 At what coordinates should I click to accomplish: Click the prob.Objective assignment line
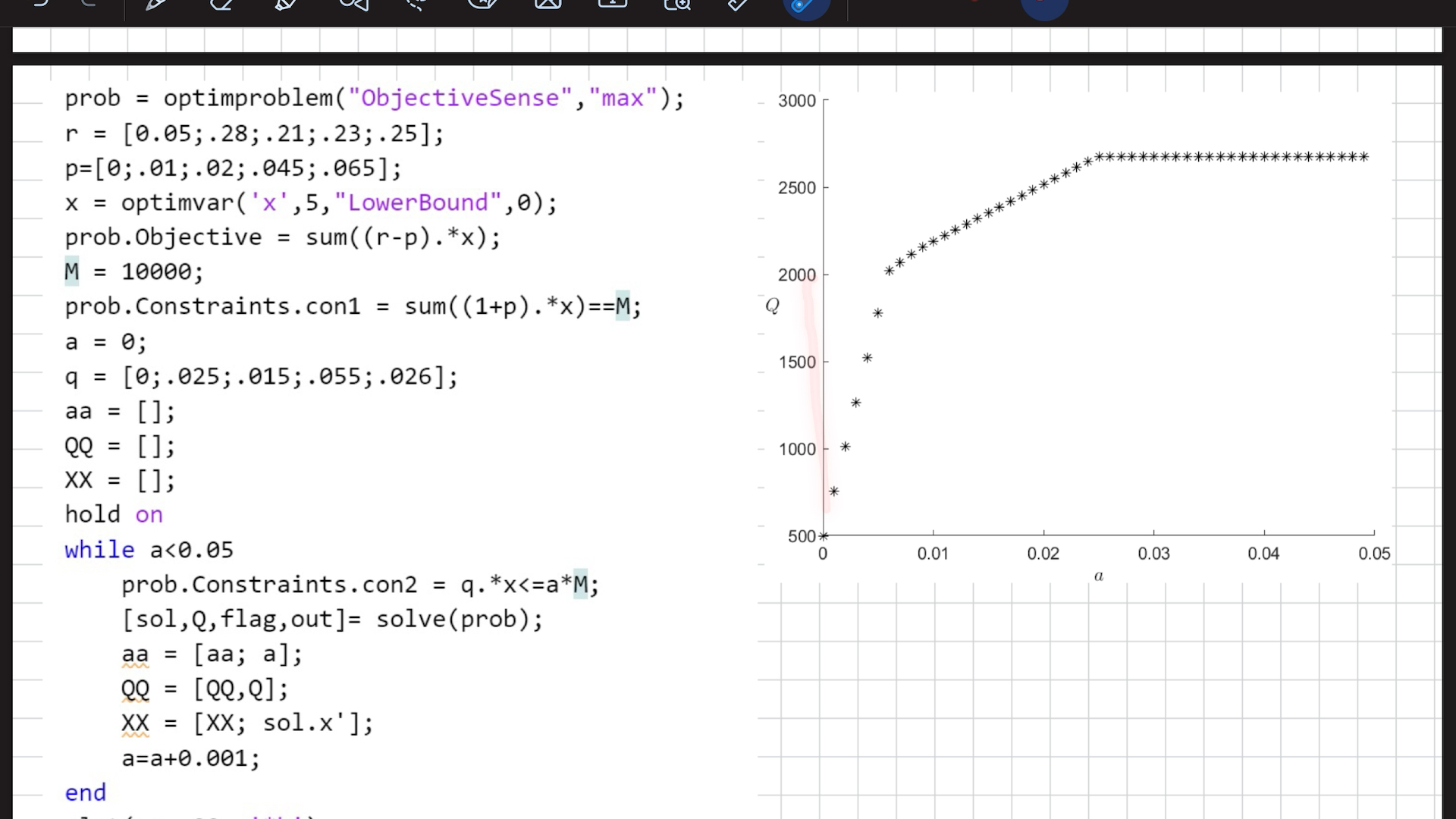(283, 238)
